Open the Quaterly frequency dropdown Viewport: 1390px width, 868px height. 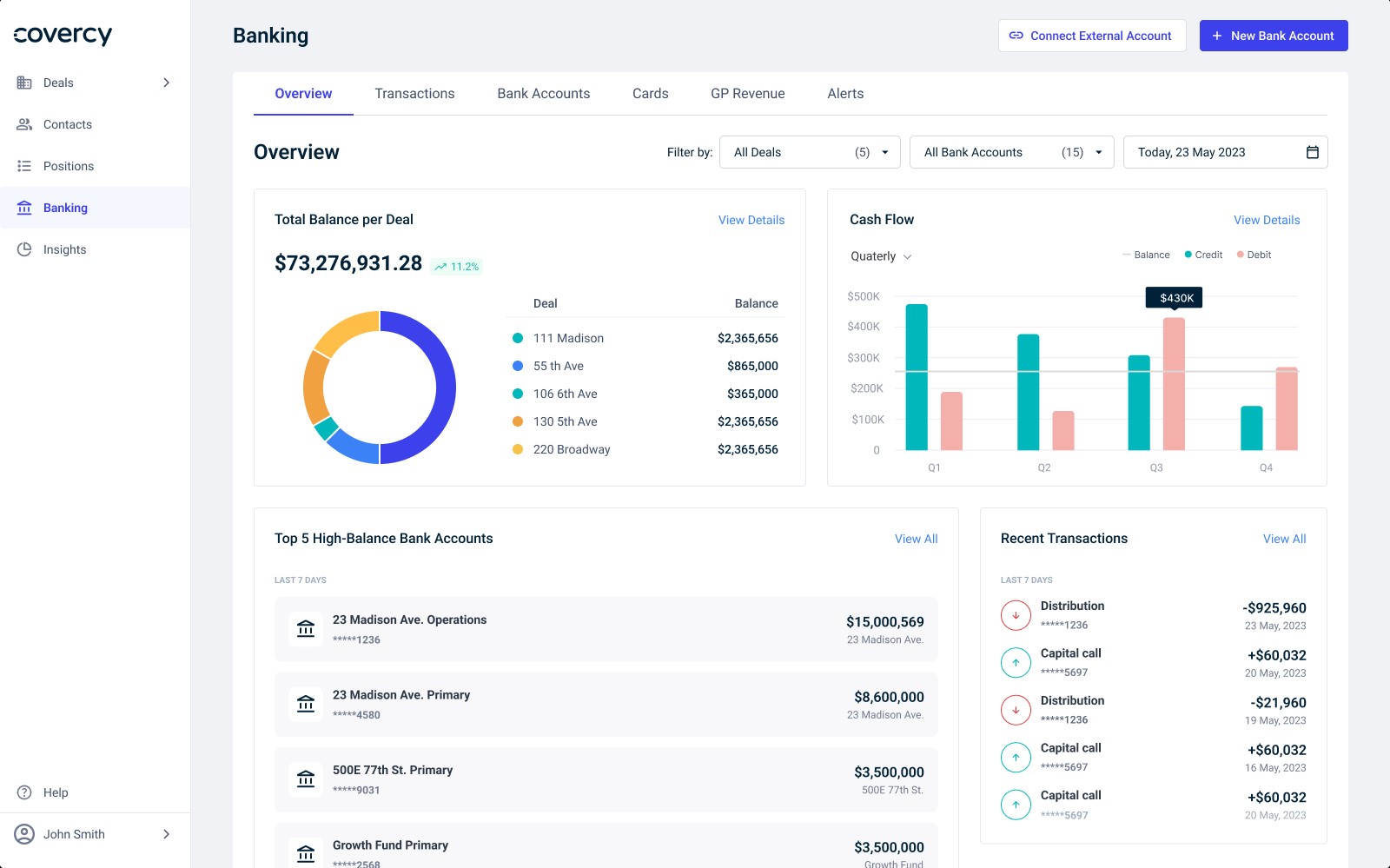tap(879, 256)
